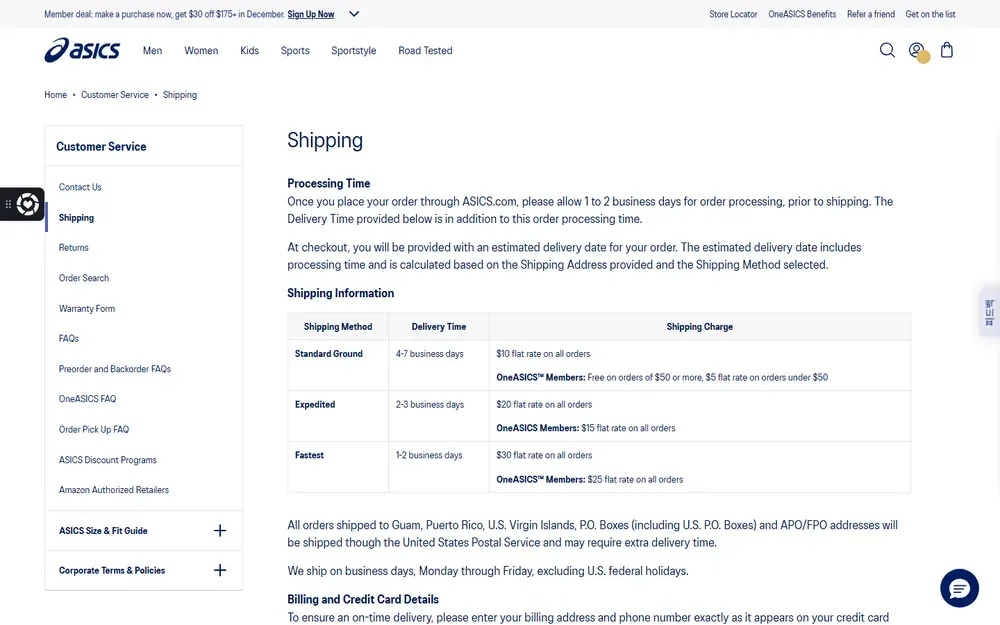Open the account profile icon
This screenshot has width=1000, height=625.
(x=916, y=50)
